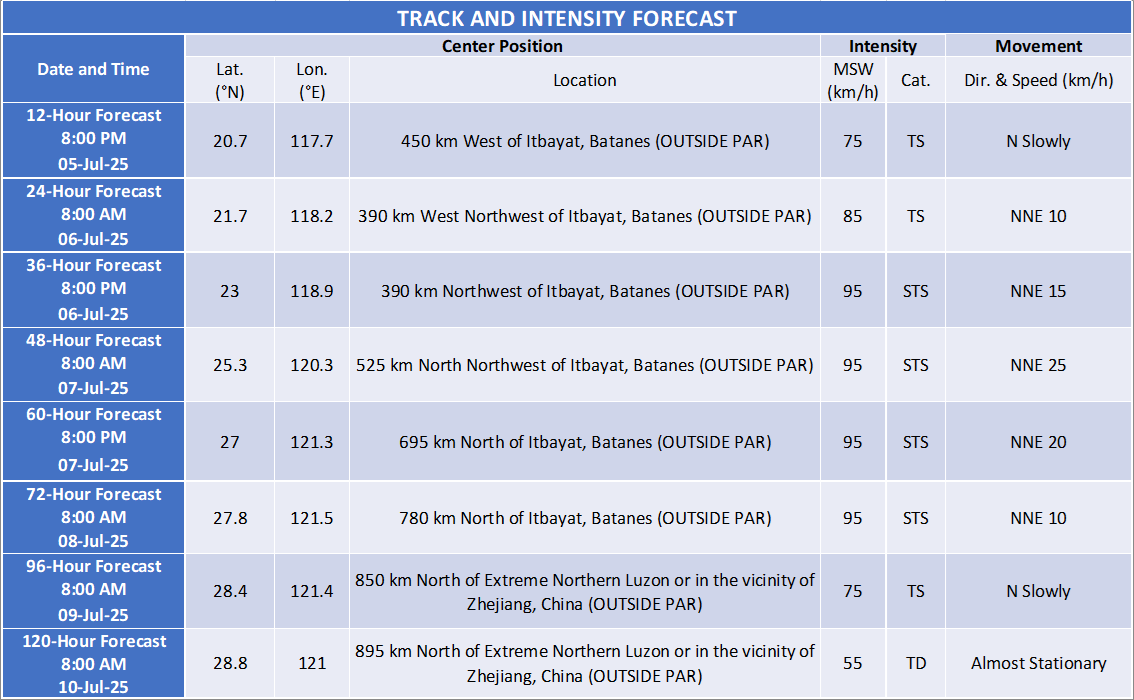The image size is (1134, 700).
Task: Click latitude value 21.7
Action: point(230,216)
